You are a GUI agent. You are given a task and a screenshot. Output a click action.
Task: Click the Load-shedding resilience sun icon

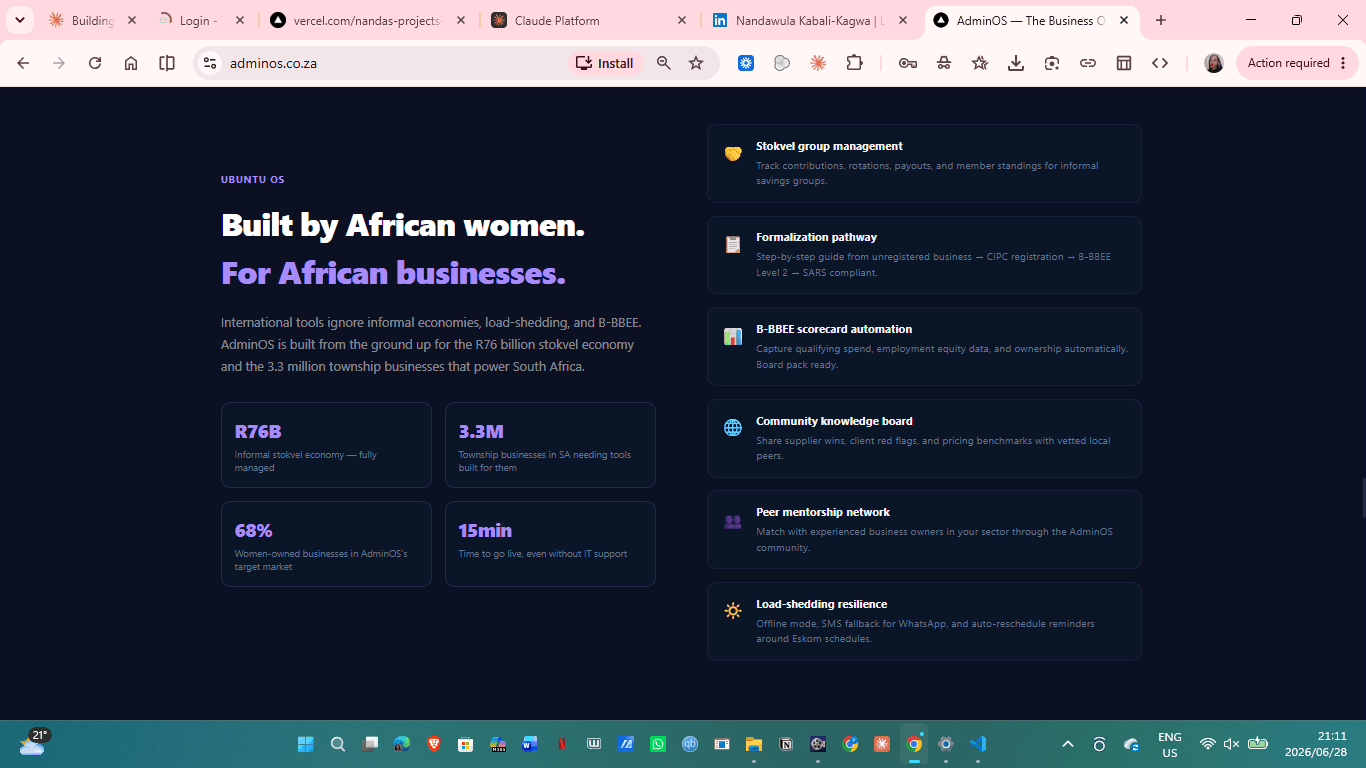(x=733, y=611)
